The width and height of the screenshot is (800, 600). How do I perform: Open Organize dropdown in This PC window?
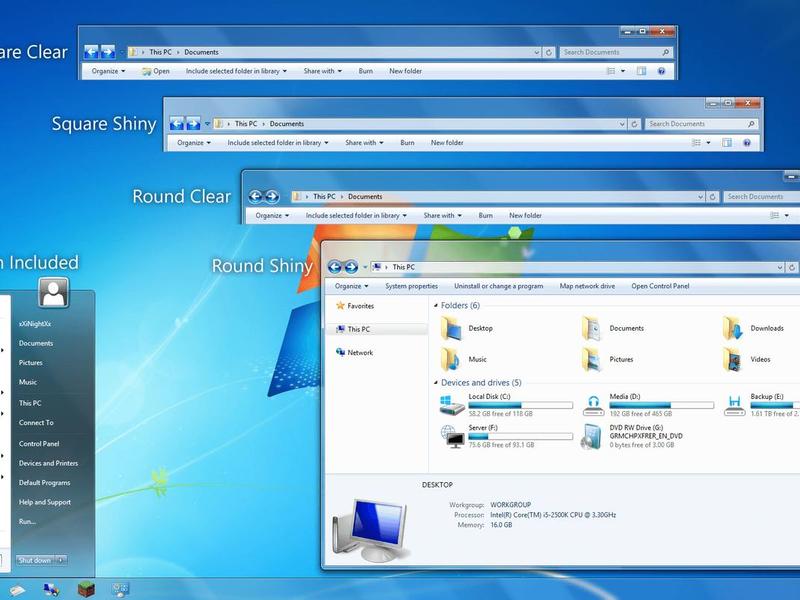pyautogui.click(x=352, y=286)
